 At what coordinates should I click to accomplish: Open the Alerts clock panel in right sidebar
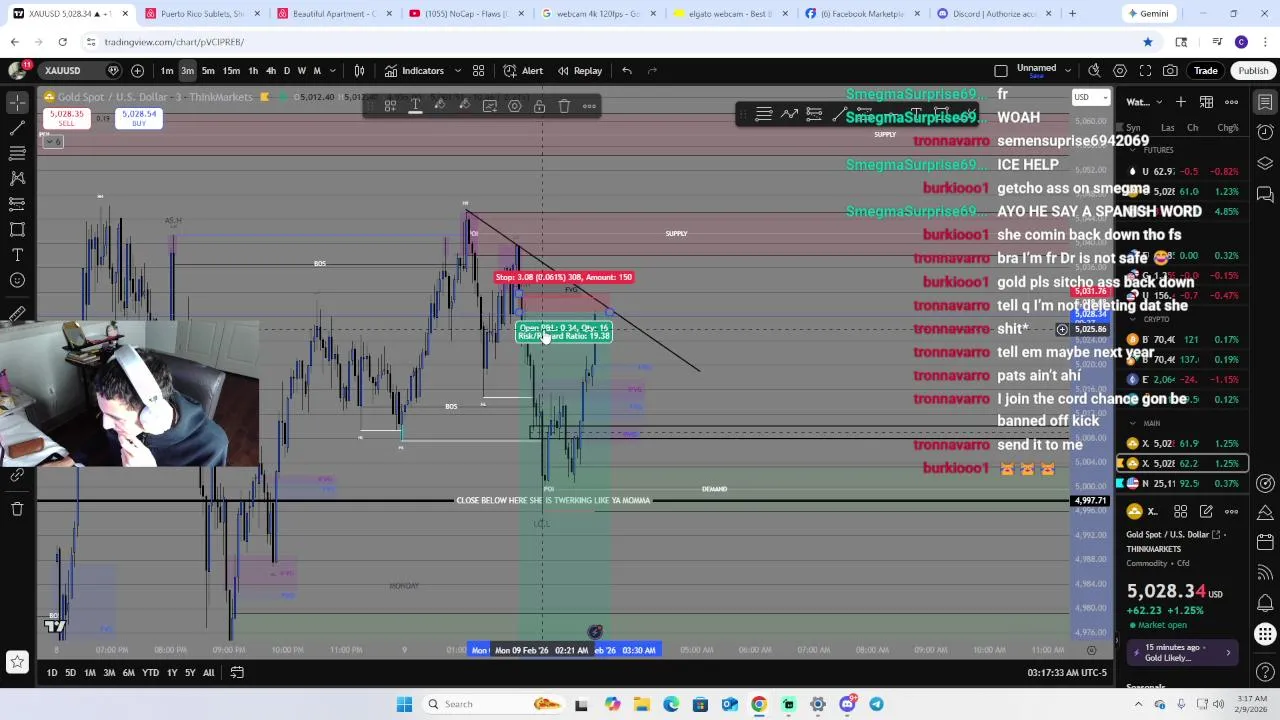(x=1265, y=132)
